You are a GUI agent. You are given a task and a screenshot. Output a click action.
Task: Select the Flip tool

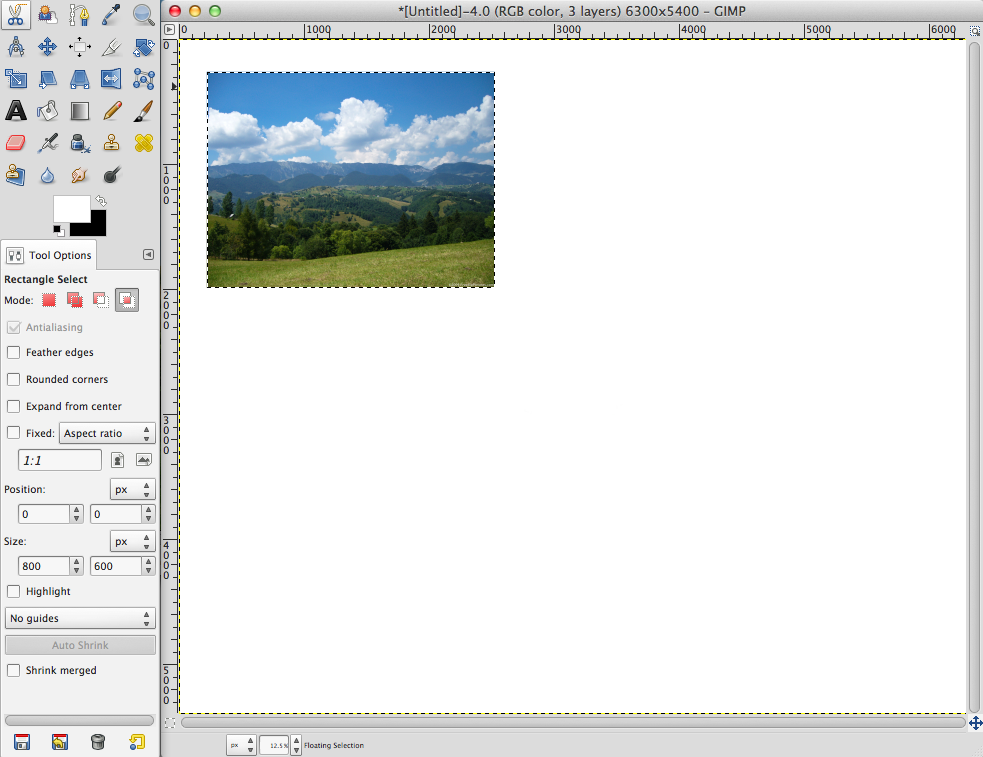(x=112, y=79)
